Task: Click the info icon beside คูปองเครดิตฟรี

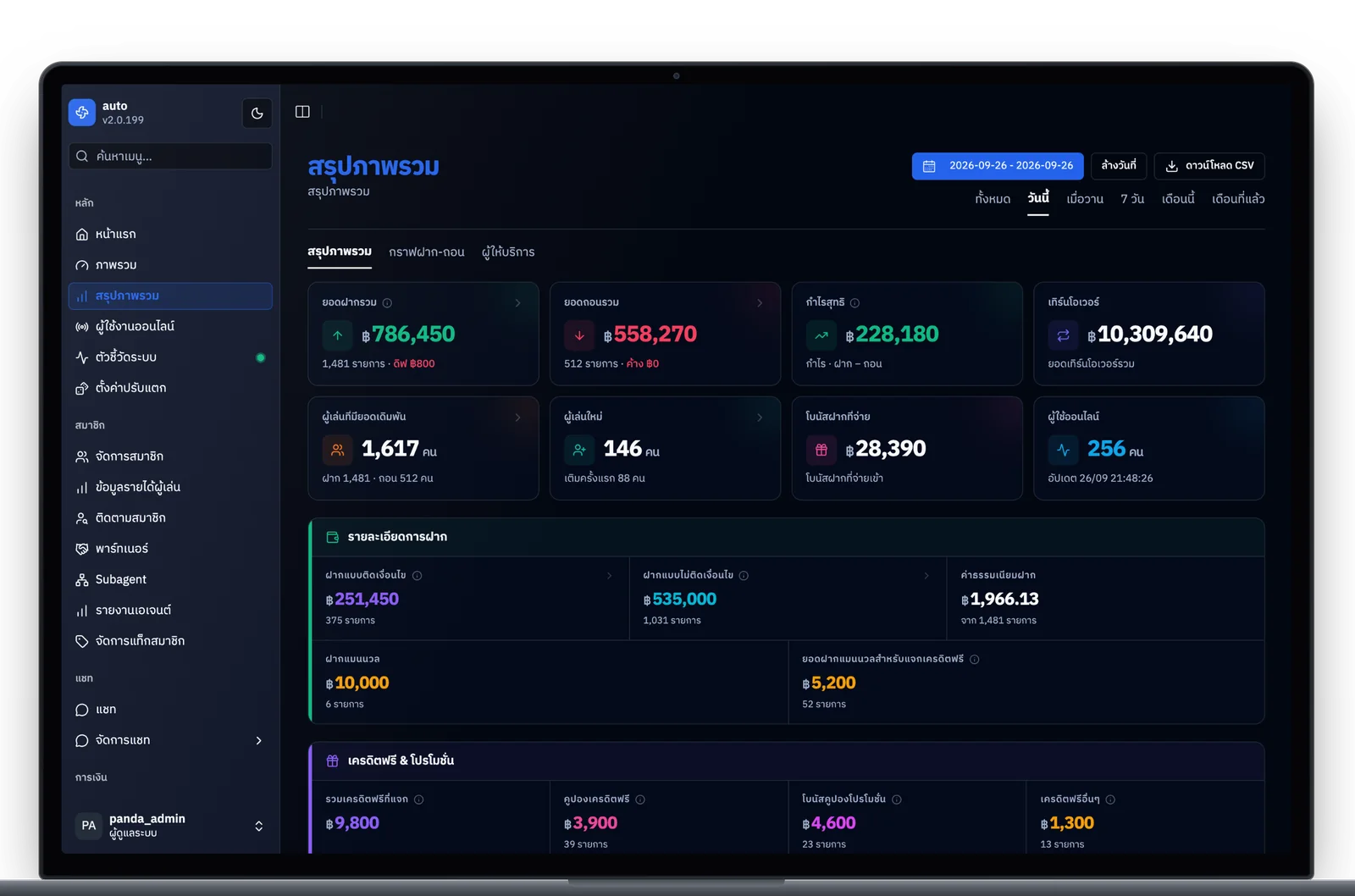Action: 640,799
